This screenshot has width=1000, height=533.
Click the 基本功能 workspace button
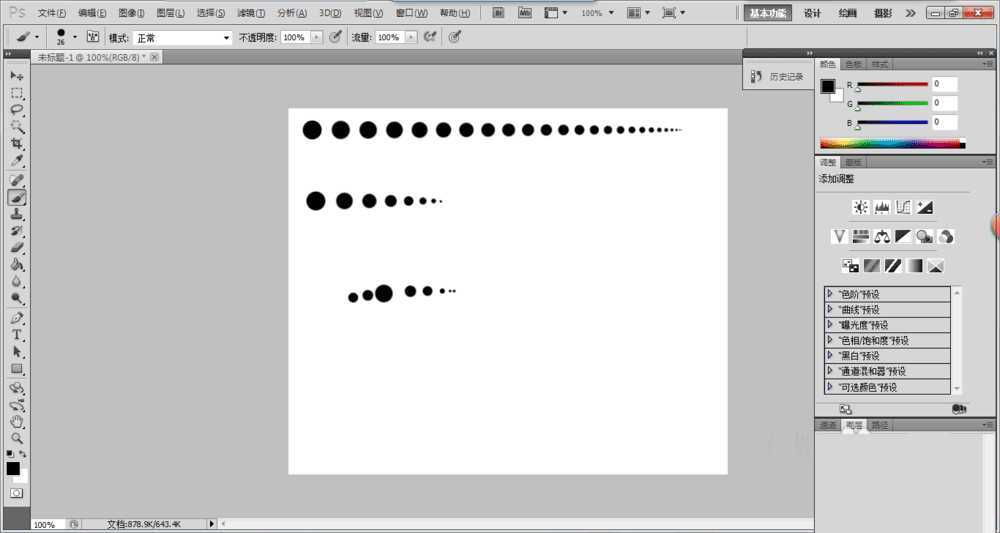[768, 13]
